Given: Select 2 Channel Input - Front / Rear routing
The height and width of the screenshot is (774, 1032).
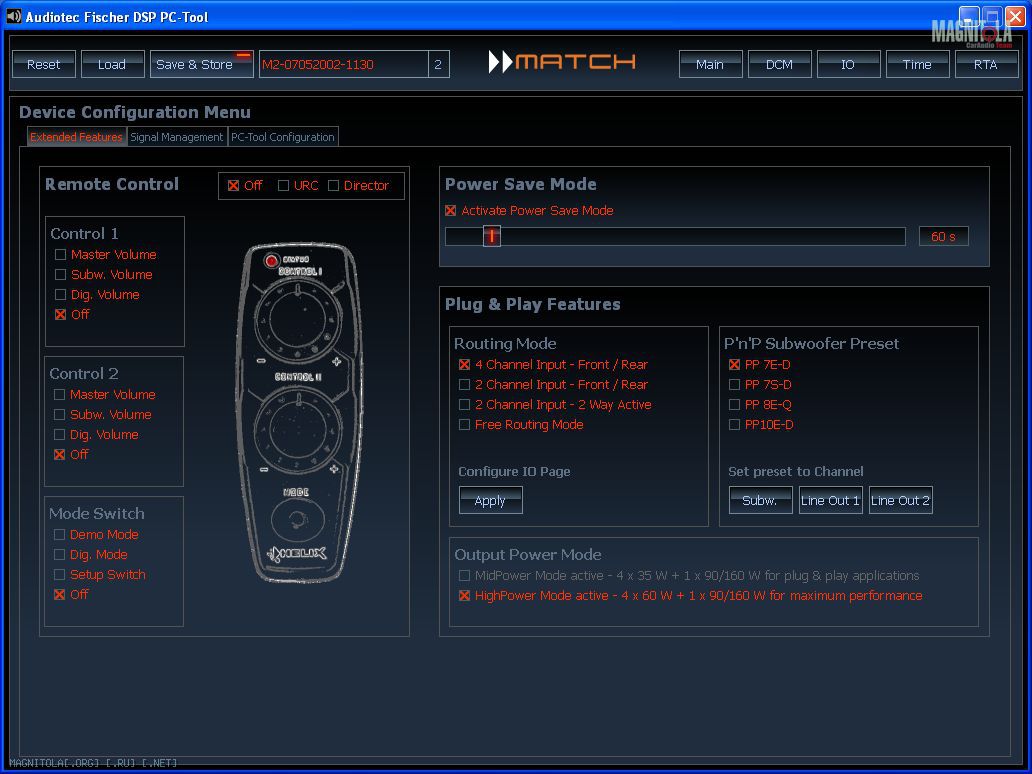Looking at the screenshot, I should [465, 384].
